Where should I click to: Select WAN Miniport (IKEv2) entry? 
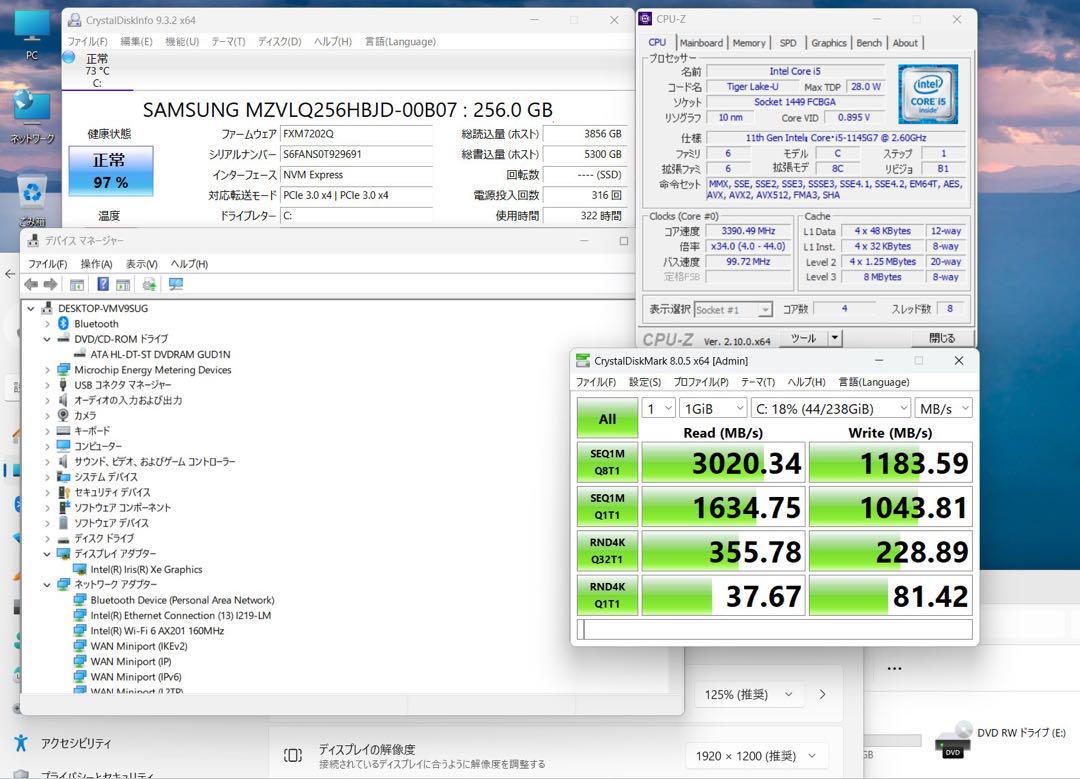(x=138, y=646)
